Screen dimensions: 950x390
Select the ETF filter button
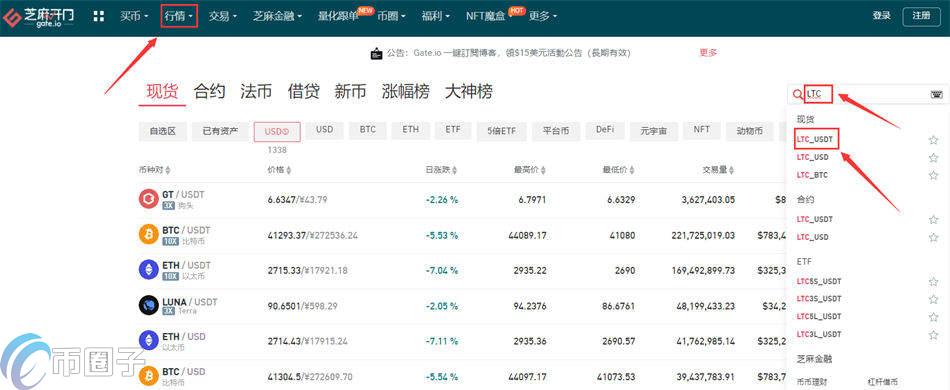click(x=453, y=130)
